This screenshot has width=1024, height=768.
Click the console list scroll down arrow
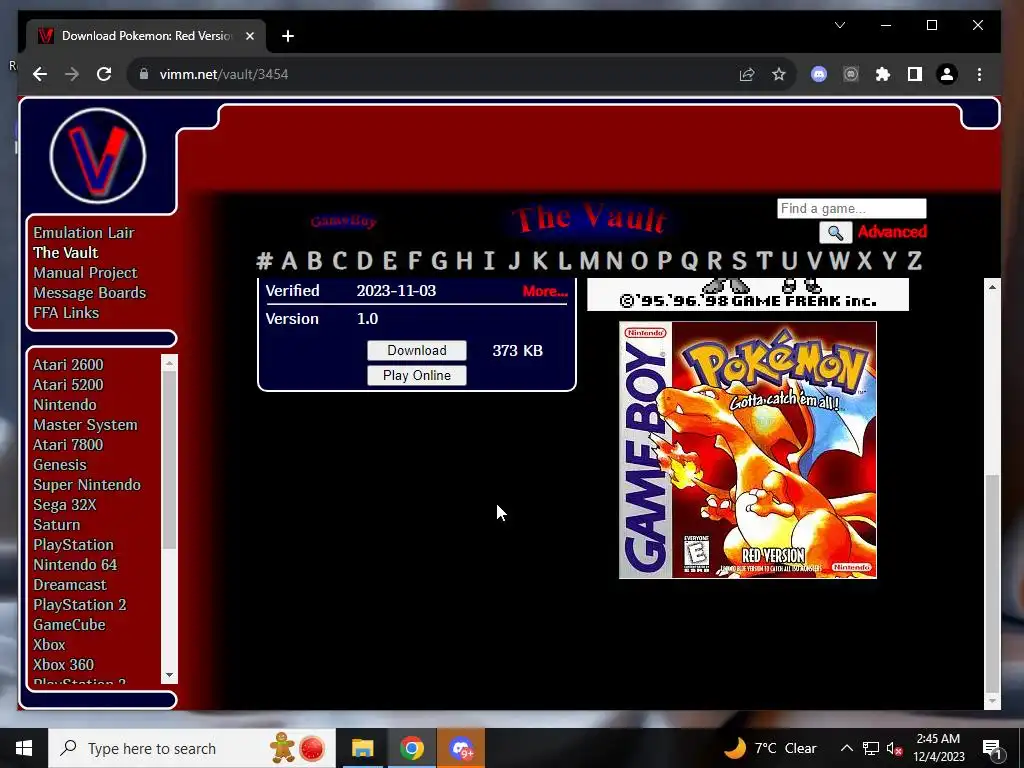(x=170, y=675)
